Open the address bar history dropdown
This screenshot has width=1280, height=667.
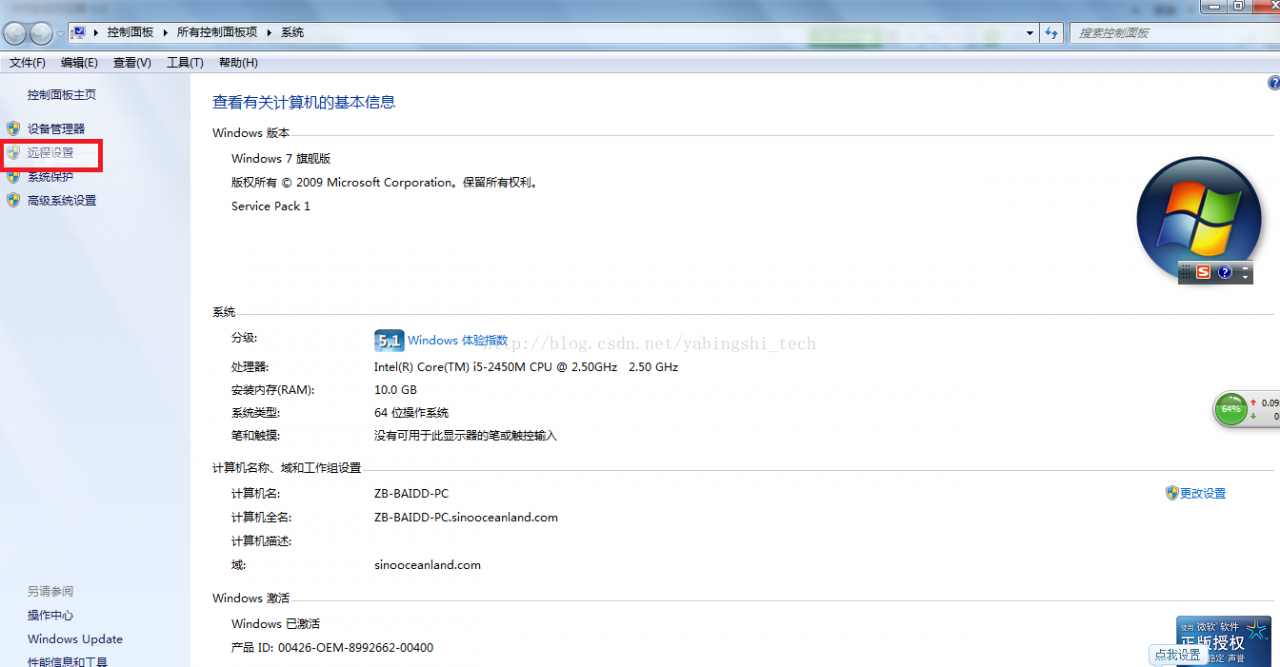point(1031,33)
